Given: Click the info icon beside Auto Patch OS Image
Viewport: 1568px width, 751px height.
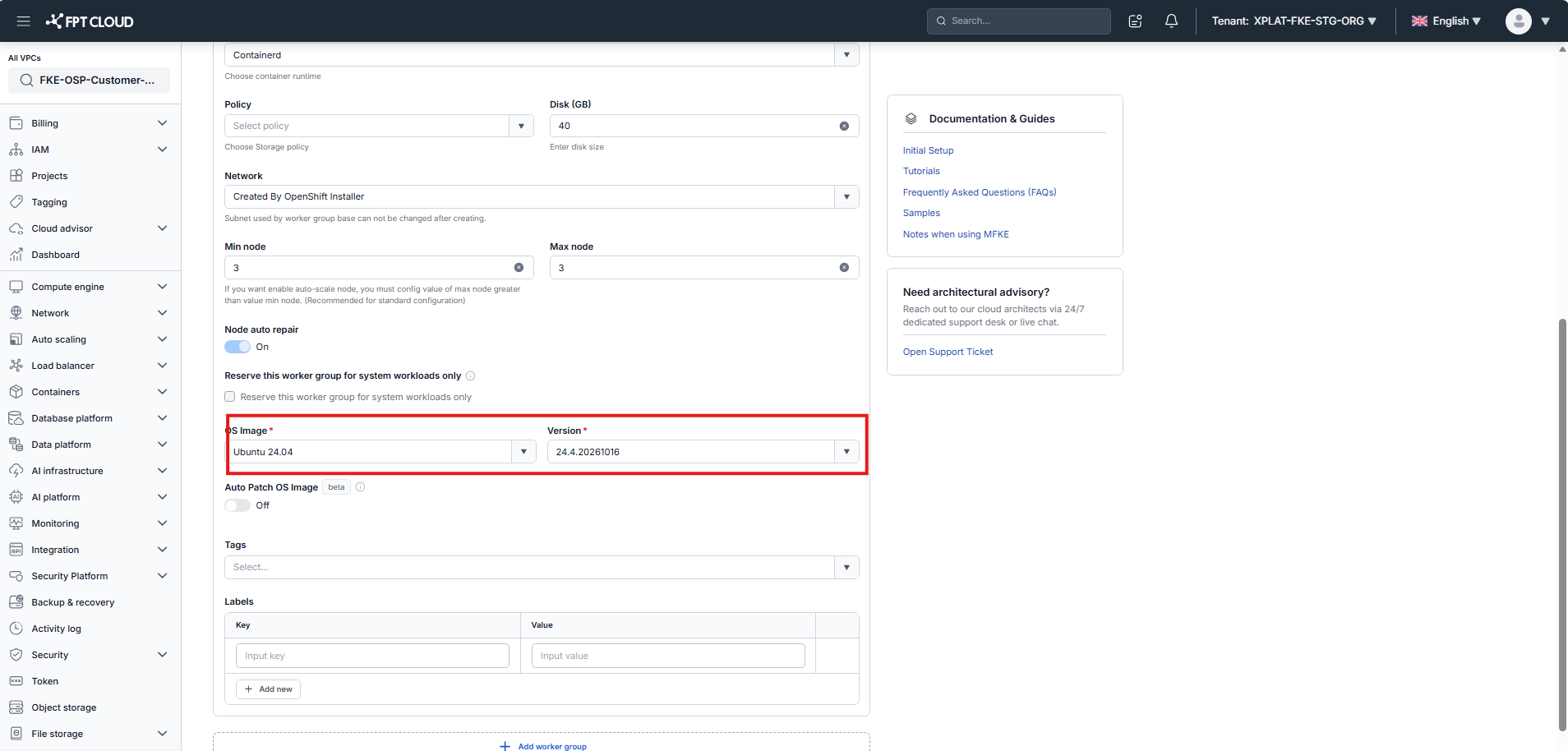Looking at the screenshot, I should 360,487.
